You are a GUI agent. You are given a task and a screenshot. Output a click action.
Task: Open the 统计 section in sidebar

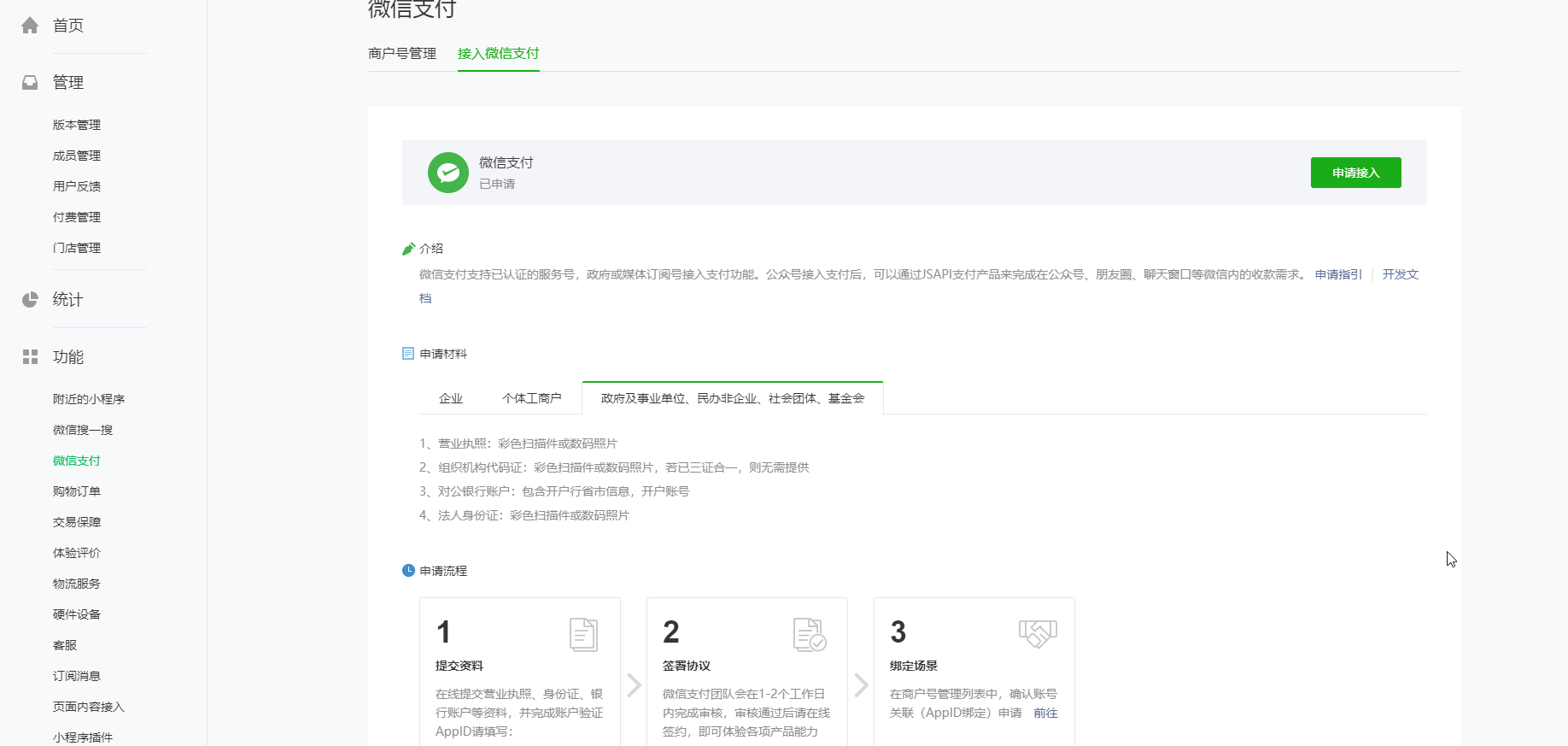(68, 300)
